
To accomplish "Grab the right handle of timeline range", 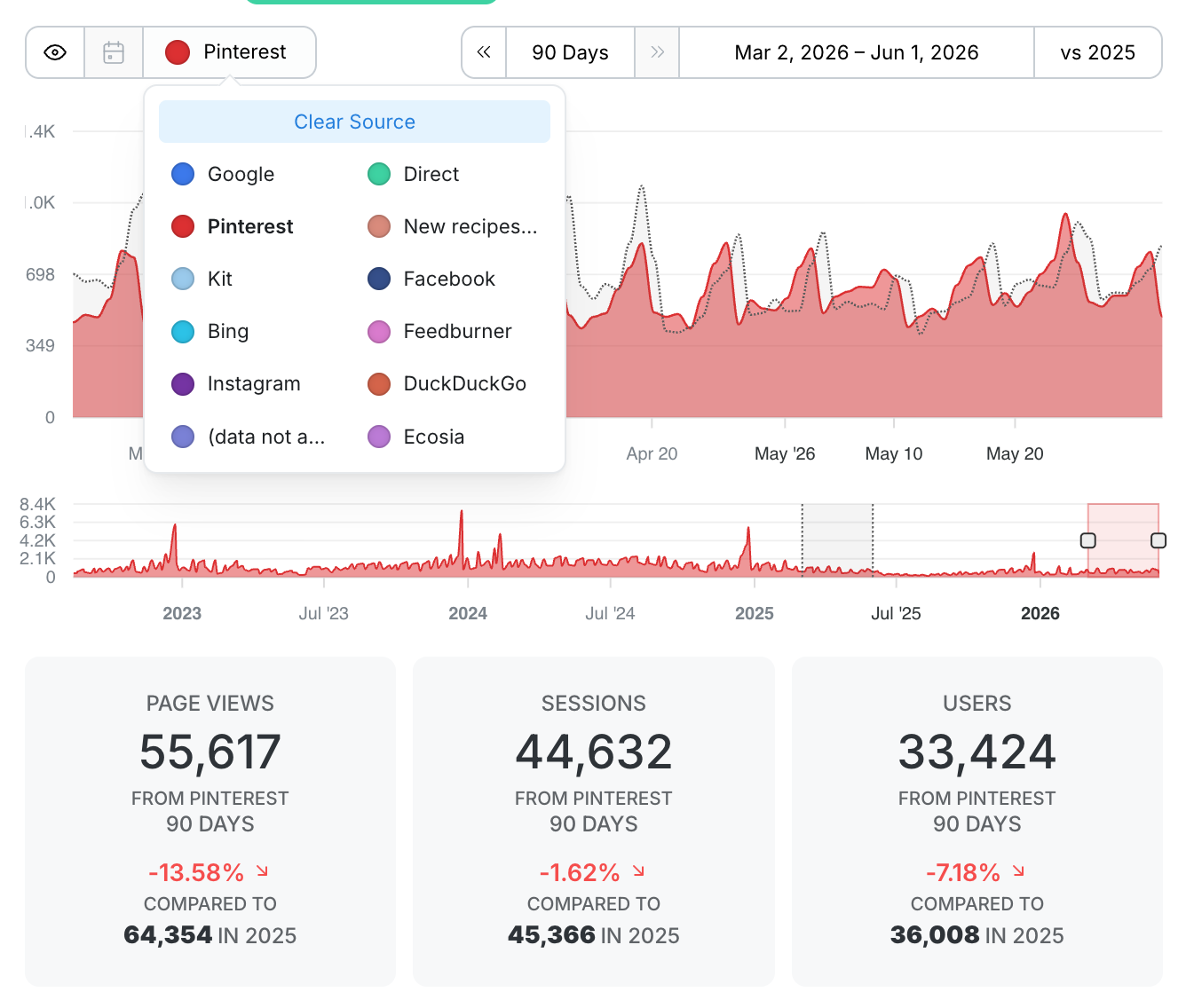I will click(1158, 540).
